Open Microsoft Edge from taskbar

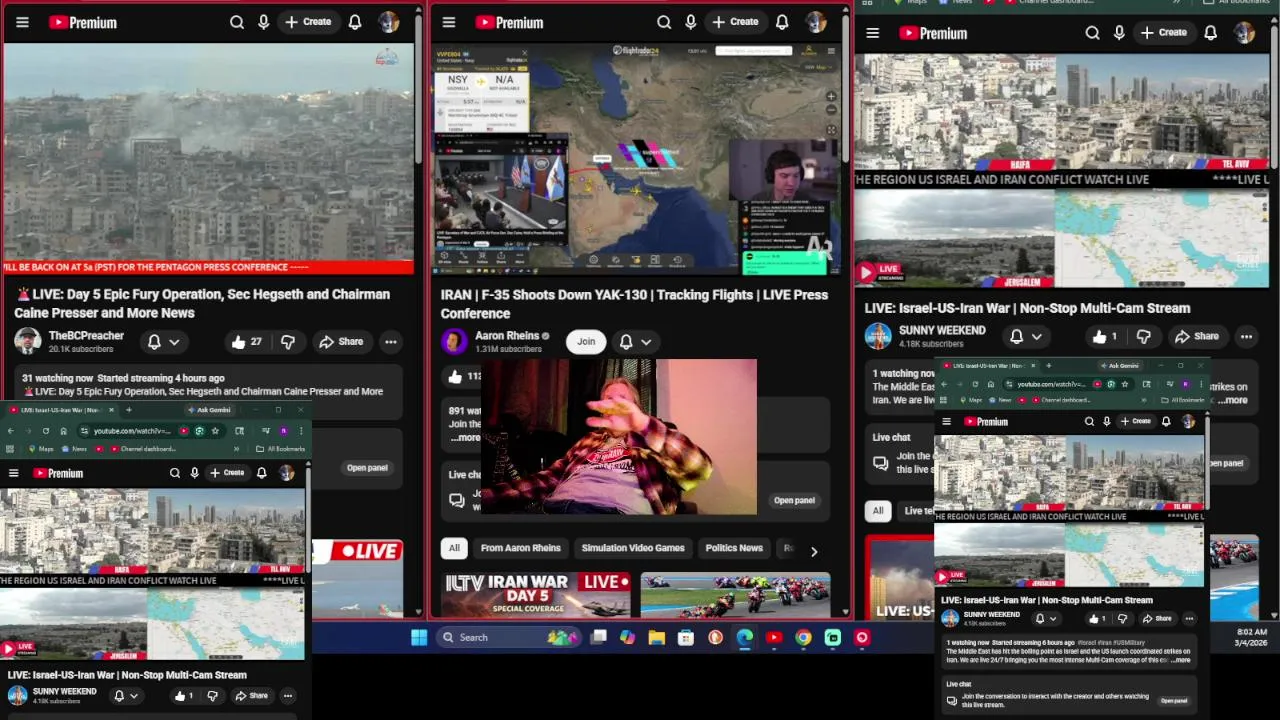(745, 637)
